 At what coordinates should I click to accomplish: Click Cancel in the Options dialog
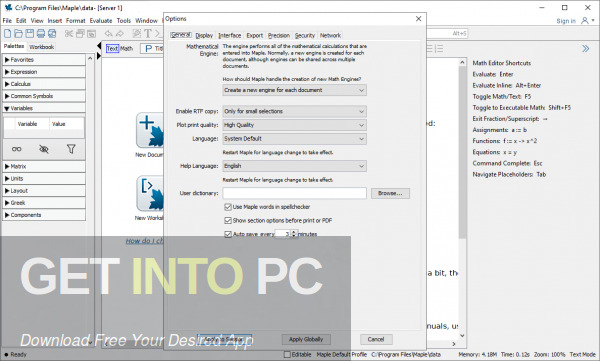[x=376, y=339]
